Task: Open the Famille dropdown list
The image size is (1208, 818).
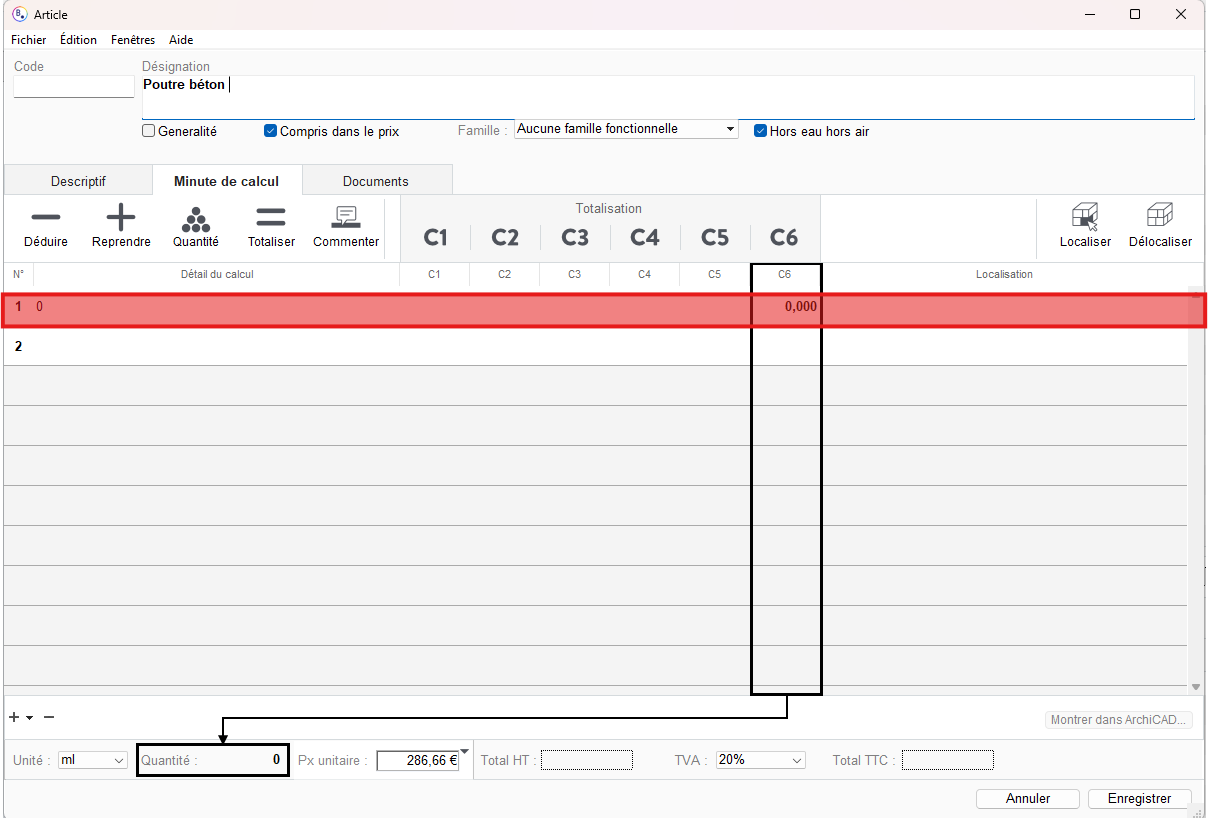Action: 730,129
